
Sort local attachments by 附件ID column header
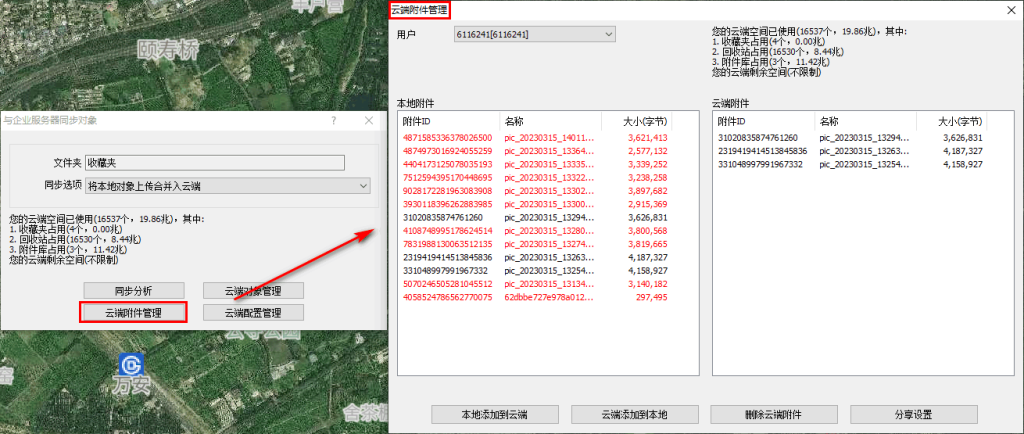(447, 120)
